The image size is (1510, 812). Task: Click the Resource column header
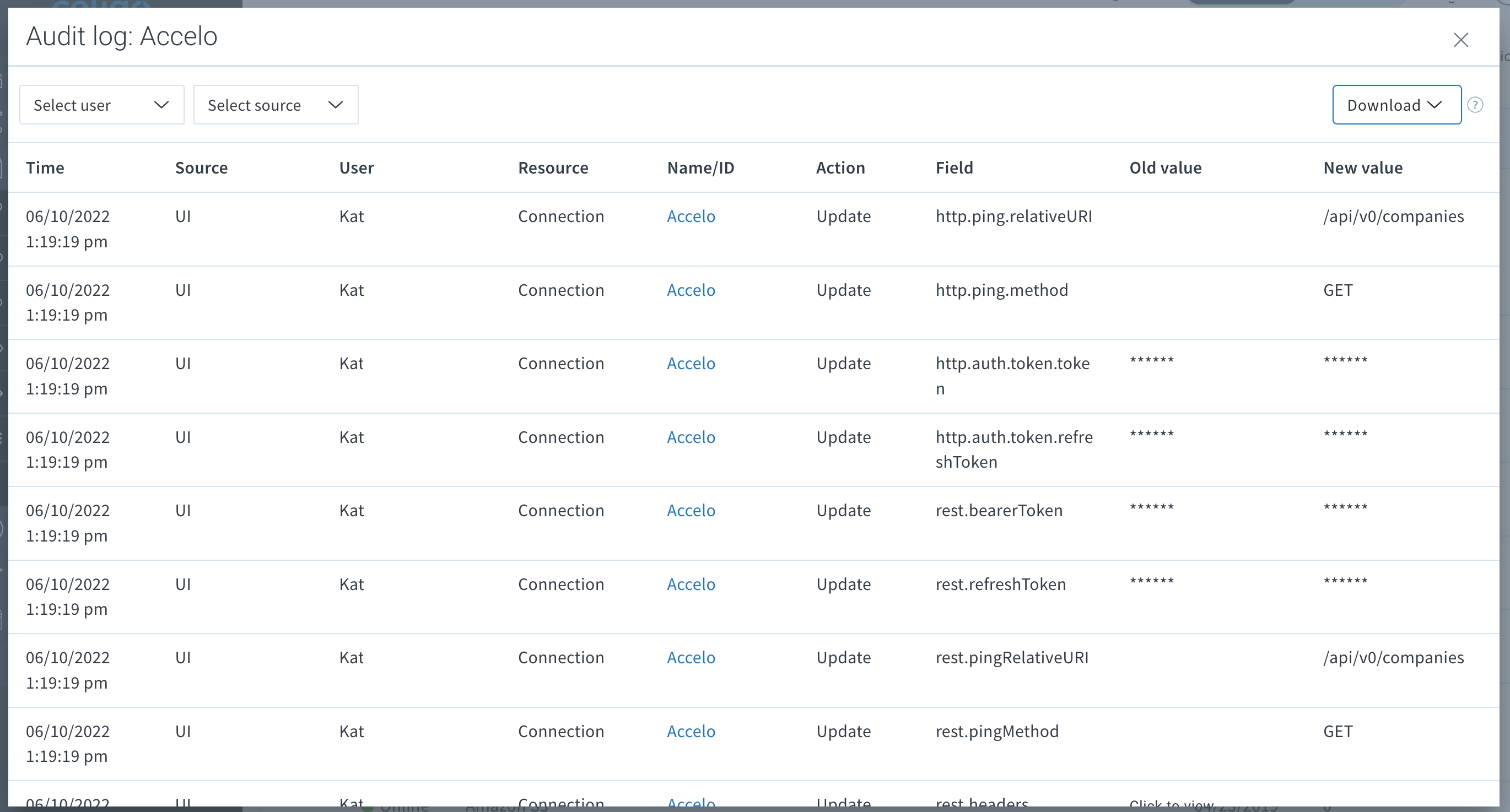click(553, 168)
